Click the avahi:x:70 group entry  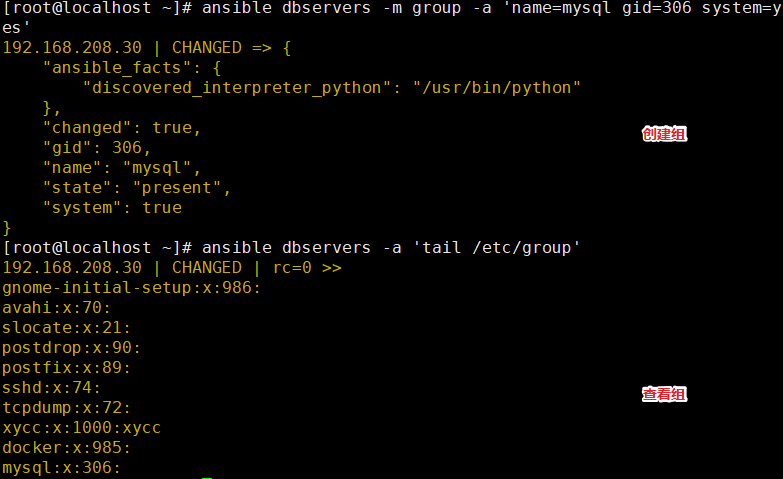coord(56,308)
